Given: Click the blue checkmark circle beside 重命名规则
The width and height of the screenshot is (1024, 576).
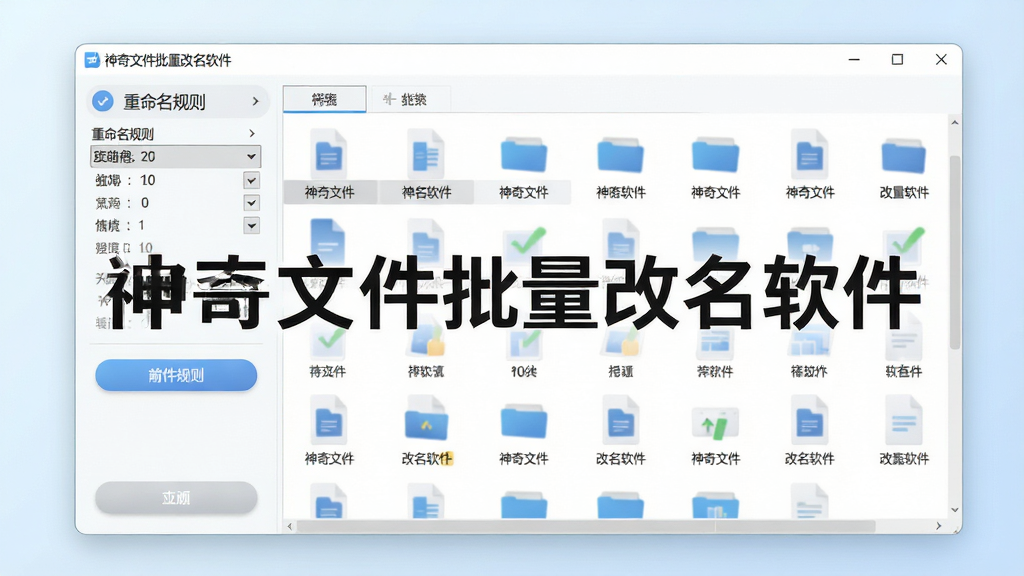Looking at the screenshot, I should tap(103, 101).
